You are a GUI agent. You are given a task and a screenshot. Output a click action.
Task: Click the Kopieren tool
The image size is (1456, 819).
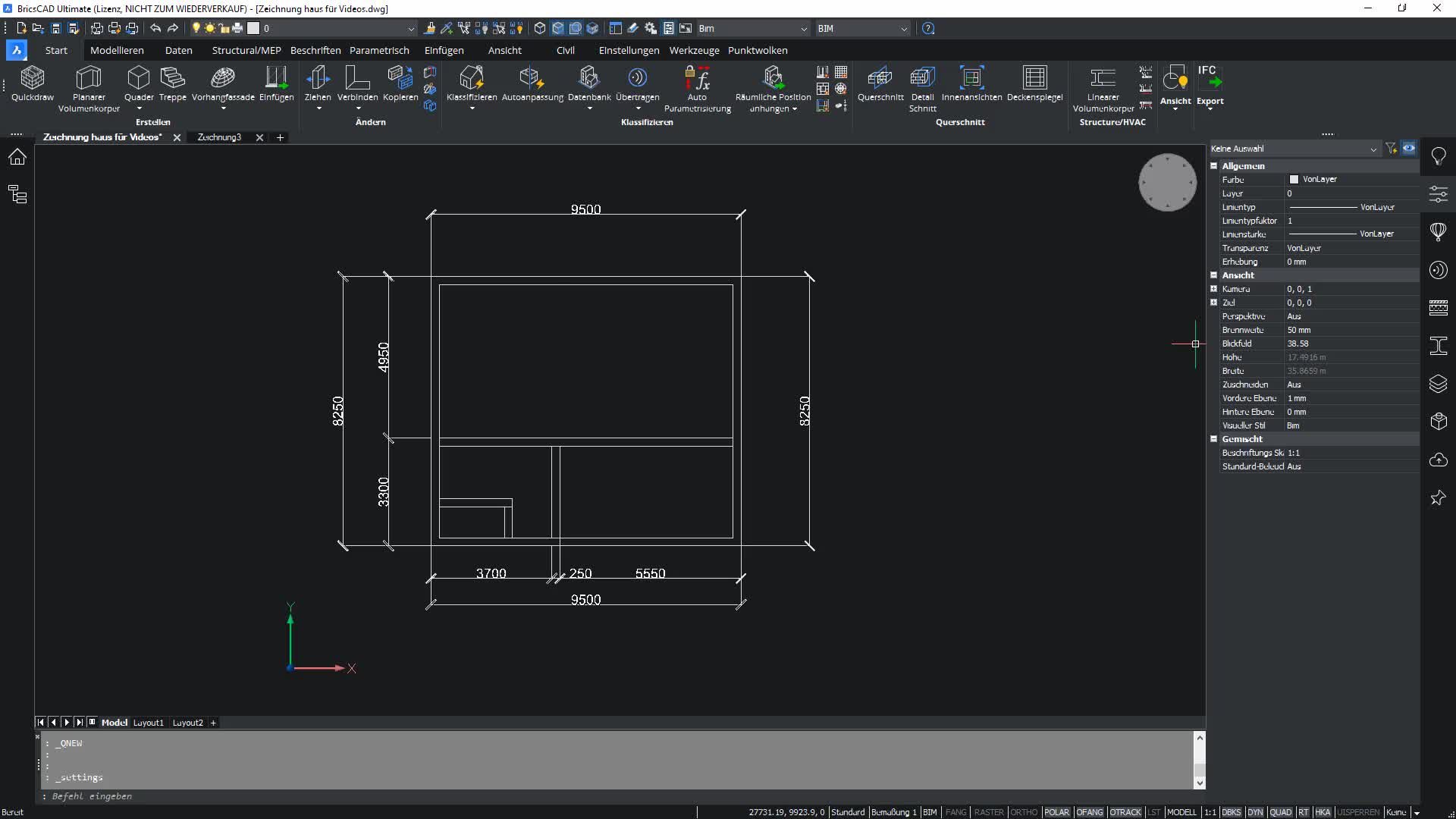(x=400, y=83)
